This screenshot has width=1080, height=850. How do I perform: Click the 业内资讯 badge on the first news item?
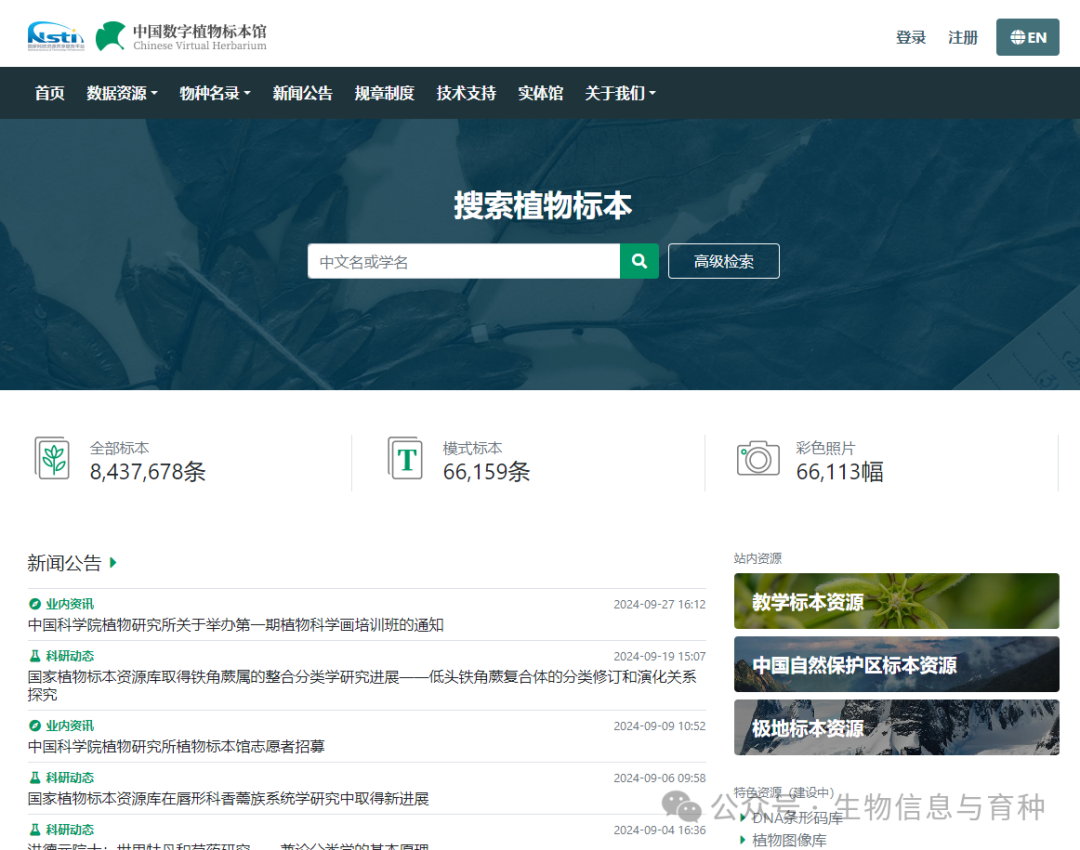pos(60,603)
